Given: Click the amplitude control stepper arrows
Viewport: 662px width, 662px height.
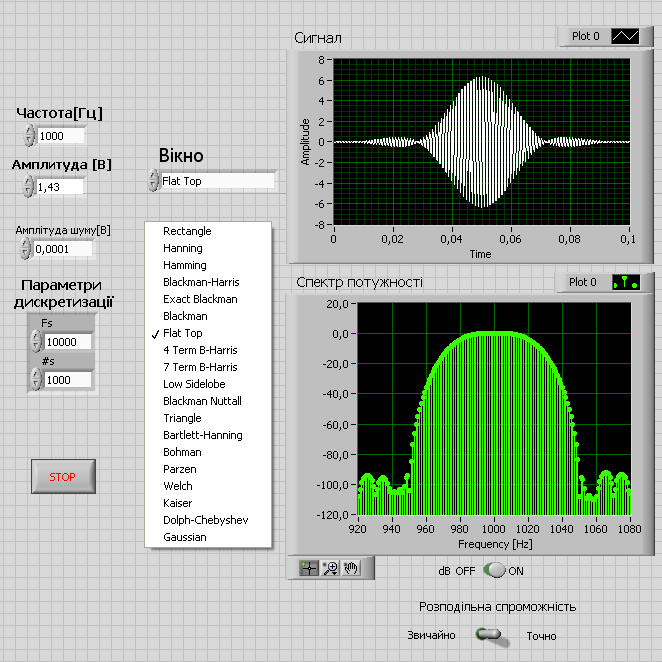Looking at the screenshot, I should pos(28,187).
